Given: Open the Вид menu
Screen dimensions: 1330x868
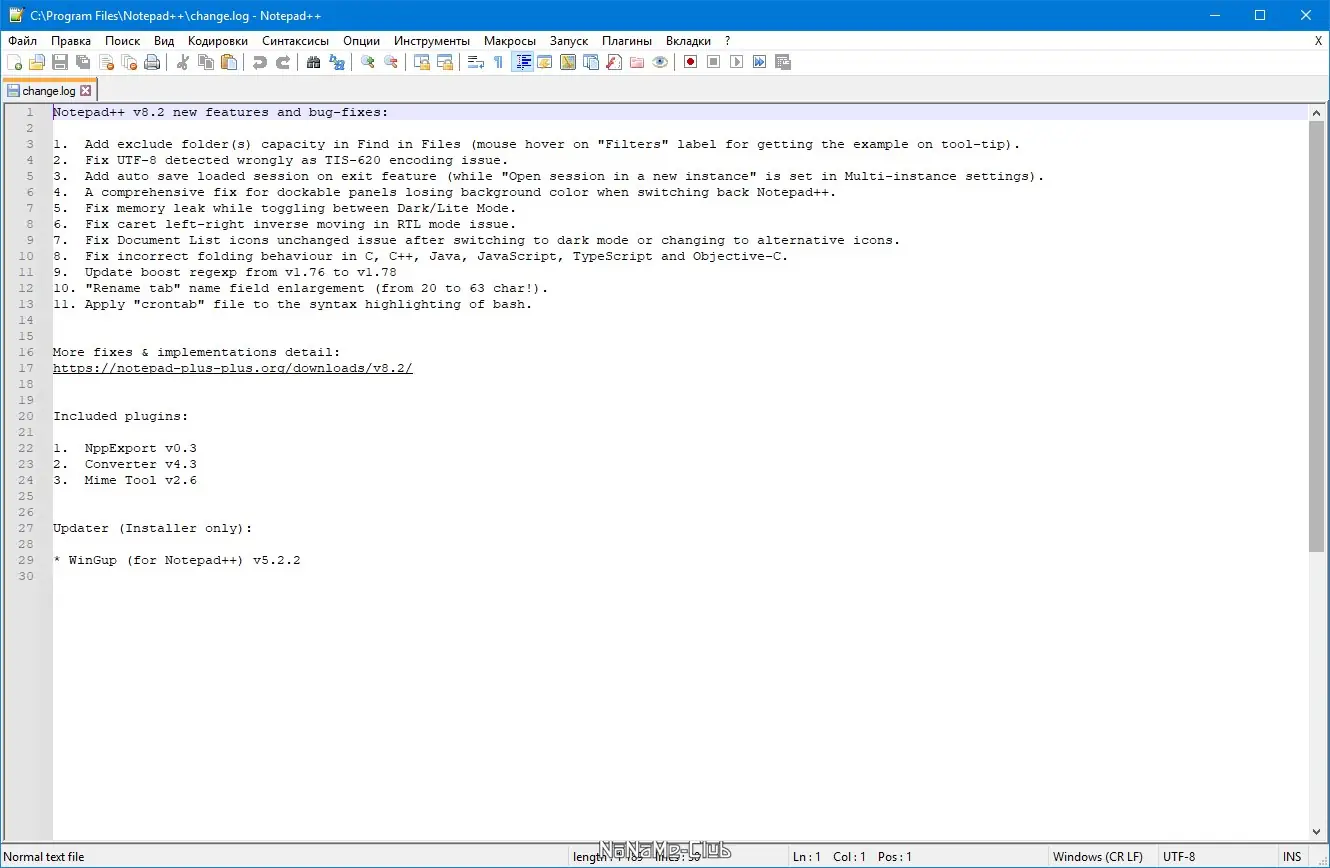Looking at the screenshot, I should point(165,41).
